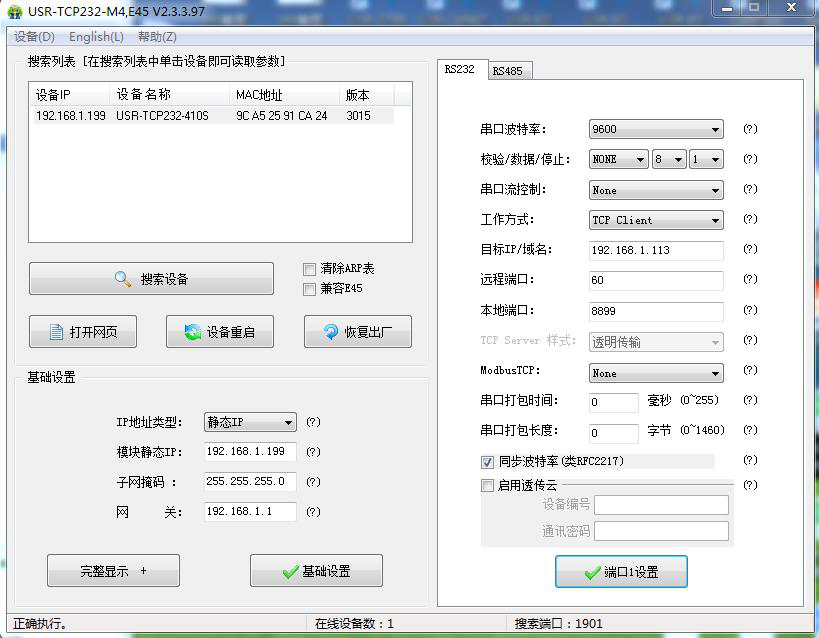Enable the 启用透传云 checkbox
Viewport: 819px width, 638px height.
point(487,486)
